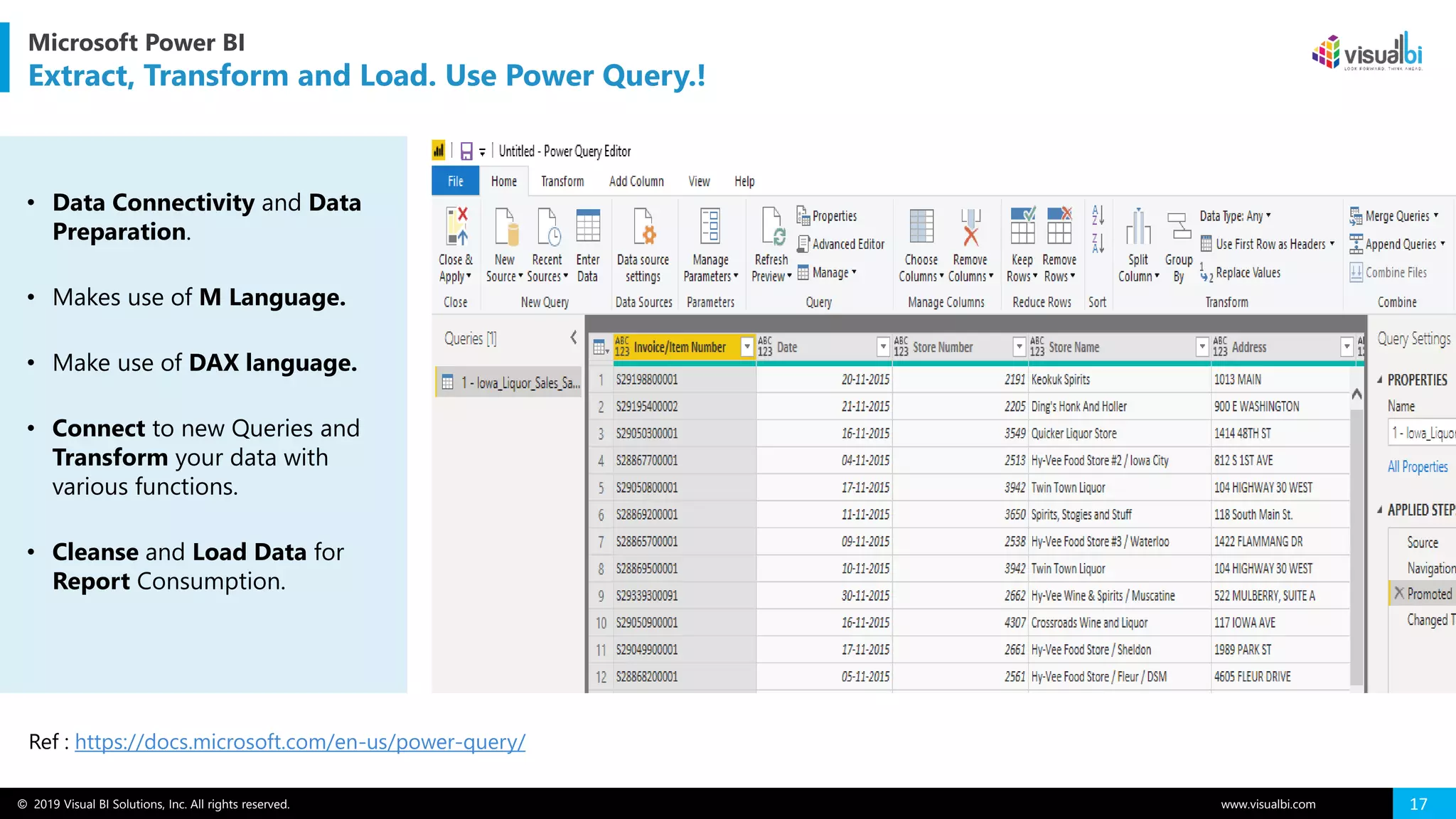Click the Choose Columns icon

click(x=921, y=226)
